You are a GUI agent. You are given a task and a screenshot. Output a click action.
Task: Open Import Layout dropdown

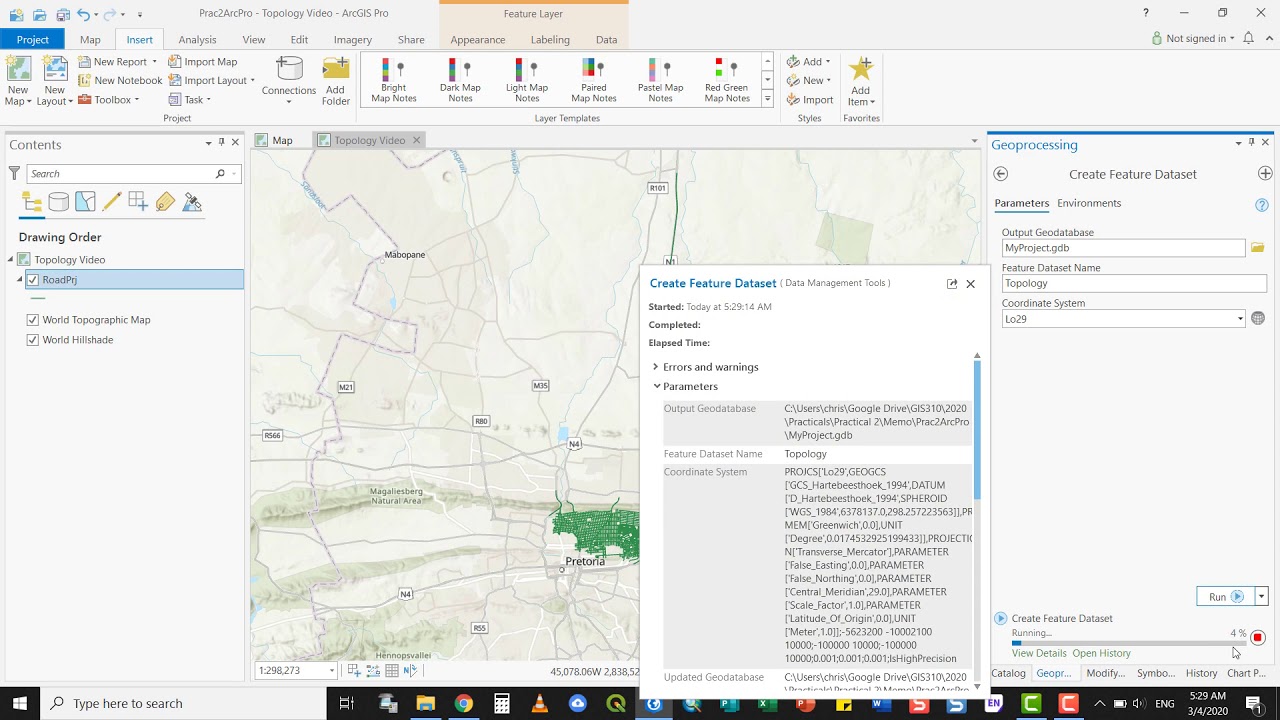(253, 81)
